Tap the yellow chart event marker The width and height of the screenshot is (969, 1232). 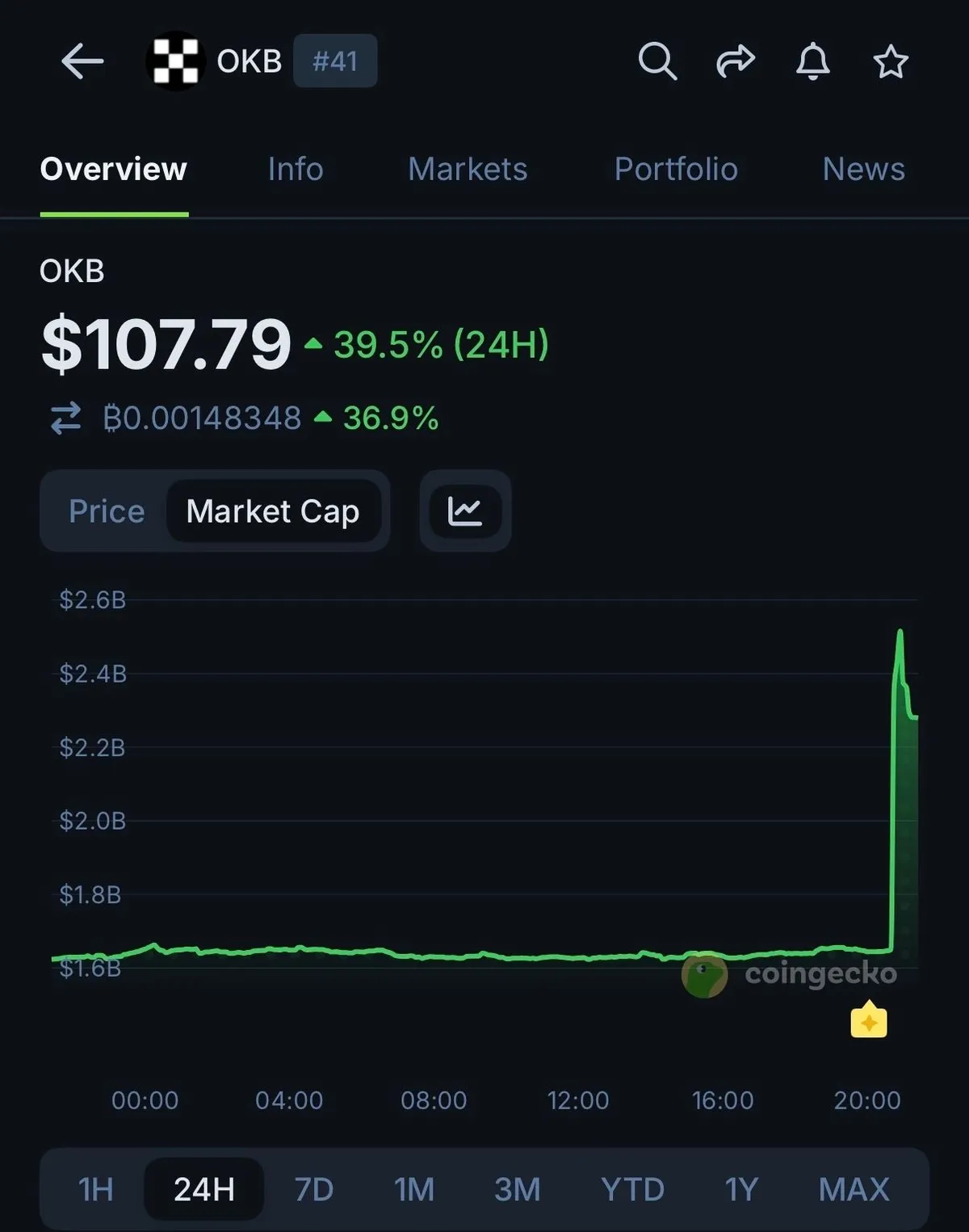(869, 1021)
